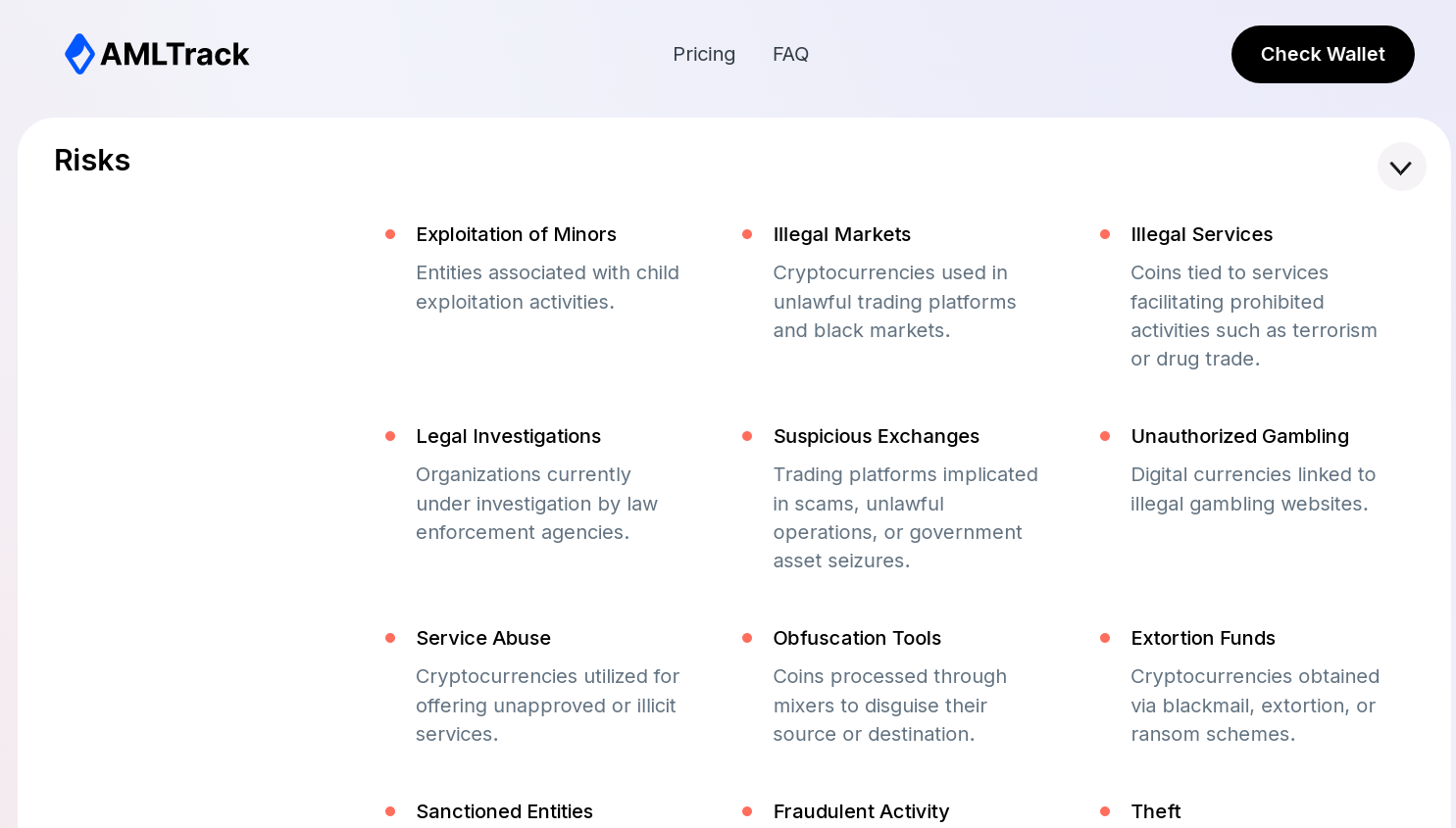Screen dimensions: 1456x828
Task: Click the Theft risk title
Action: 1156,811
